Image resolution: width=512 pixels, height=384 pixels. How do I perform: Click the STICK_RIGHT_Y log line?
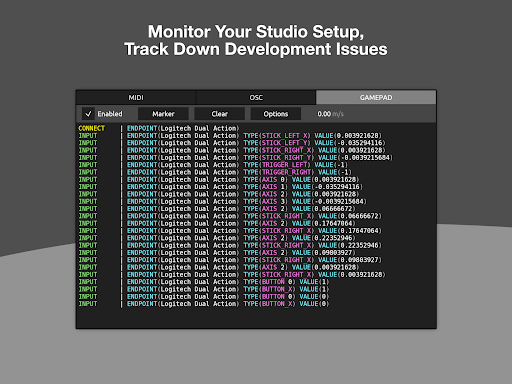[236, 158]
